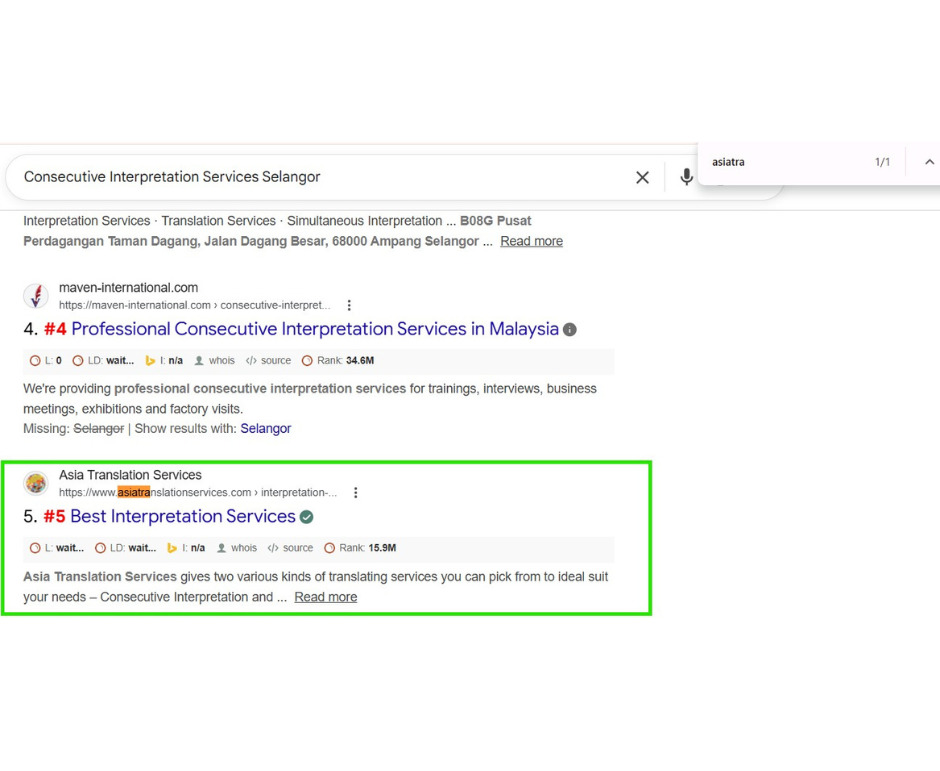The height and width of the screenshot is (771, 940).
Task: Open whois for maven-international result
Action: click(x=215, y=360)
